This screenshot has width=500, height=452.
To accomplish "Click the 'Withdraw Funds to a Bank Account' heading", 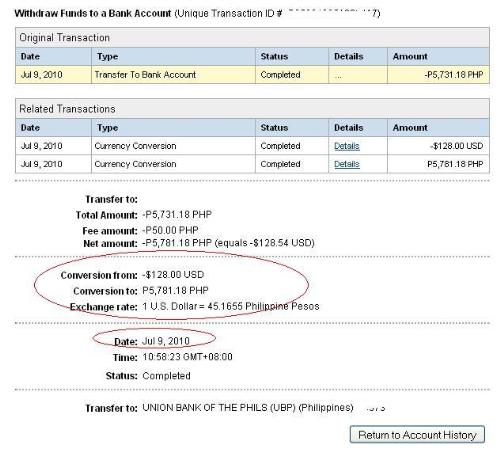I will point(93,14).
